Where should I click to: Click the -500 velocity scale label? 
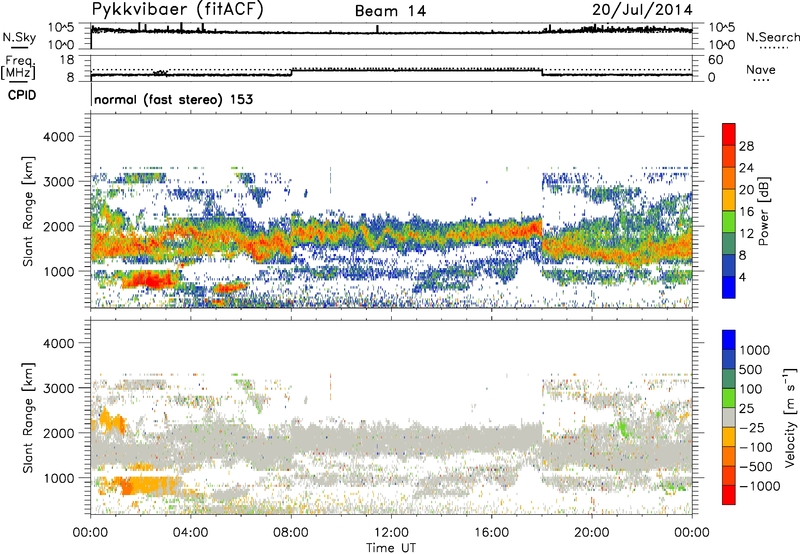tap(756, 467)
